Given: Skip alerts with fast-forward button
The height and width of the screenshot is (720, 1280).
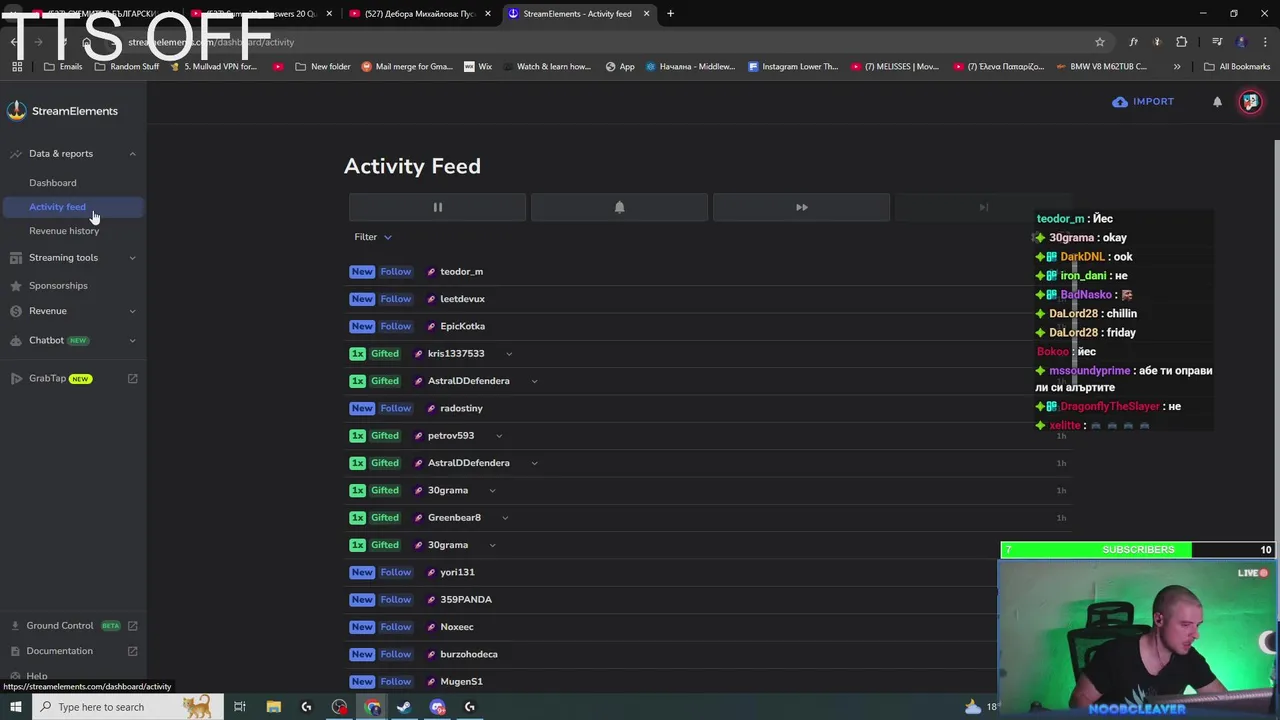Looking at the screenshot, I should [801, 207].
